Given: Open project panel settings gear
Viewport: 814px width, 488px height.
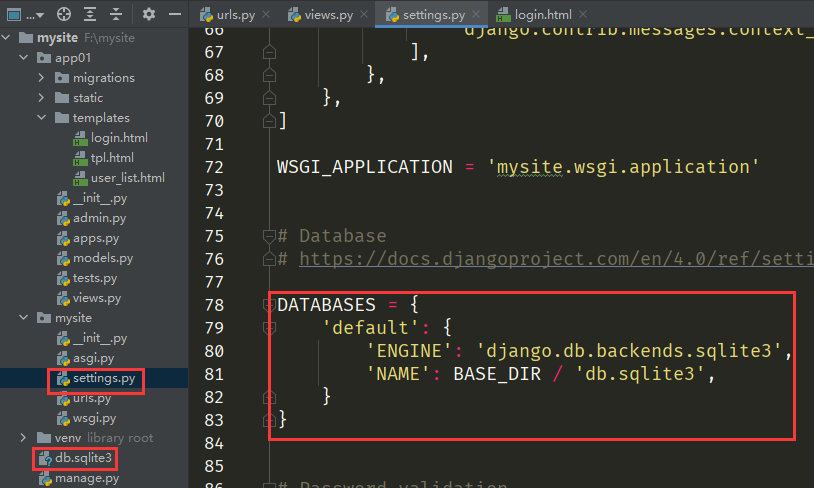Looking at the screenshot, I should click(149, 14).
